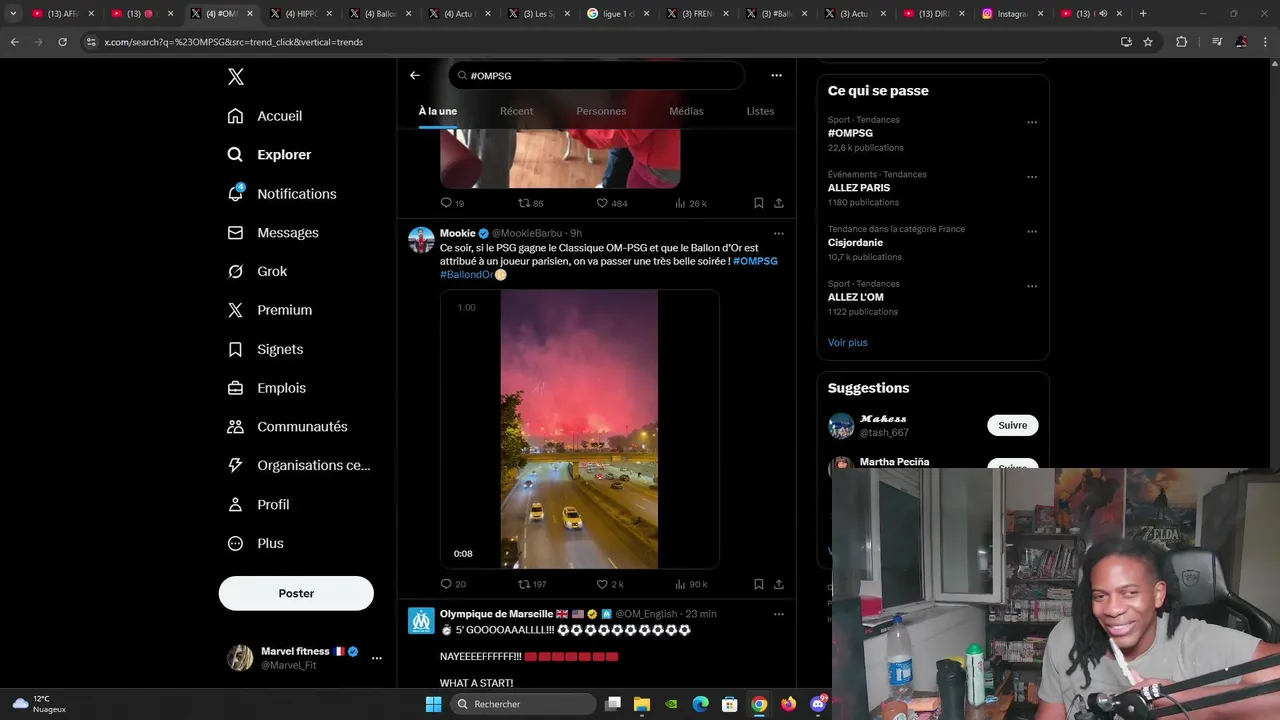Bookmark Mookie's tweet

click(758, 584)
